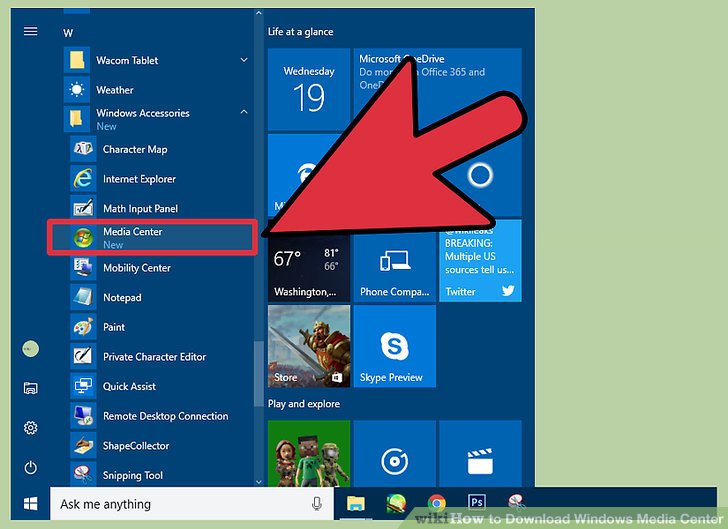Open the Store tile
Viewport: 728px width, 529px height.
309,346
